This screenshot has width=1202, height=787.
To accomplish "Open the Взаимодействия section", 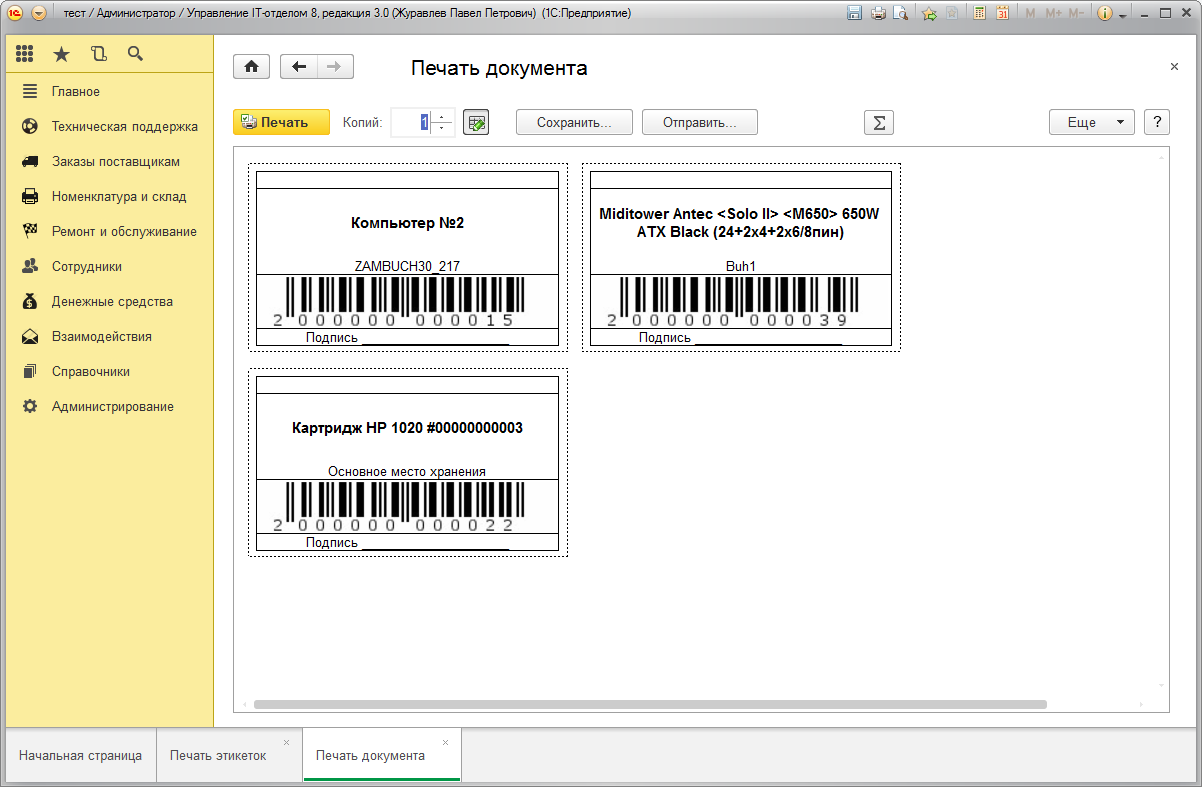I will (x=102, y=336).
